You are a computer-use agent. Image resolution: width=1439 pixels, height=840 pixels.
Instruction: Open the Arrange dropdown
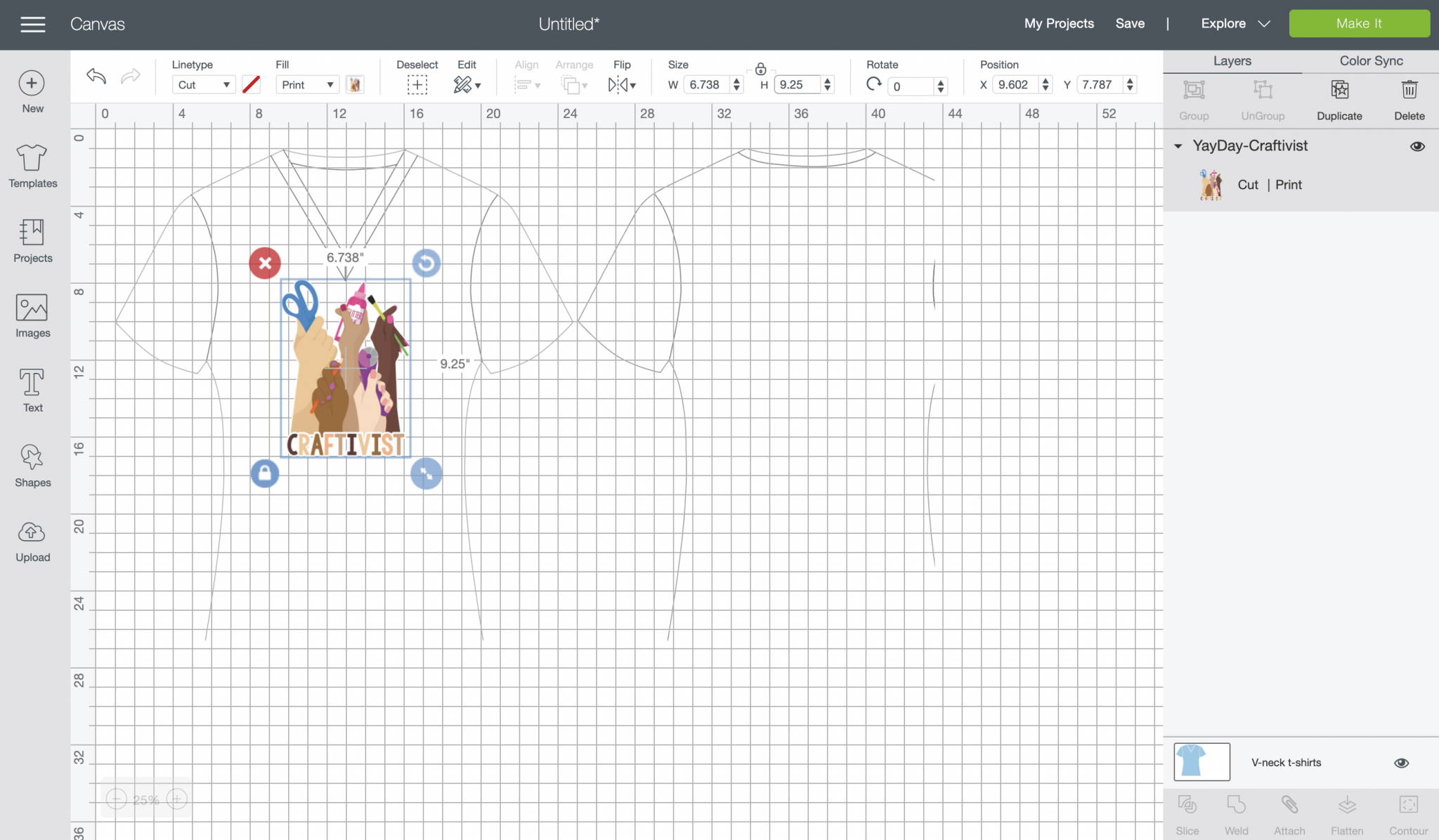pos(574,85)
